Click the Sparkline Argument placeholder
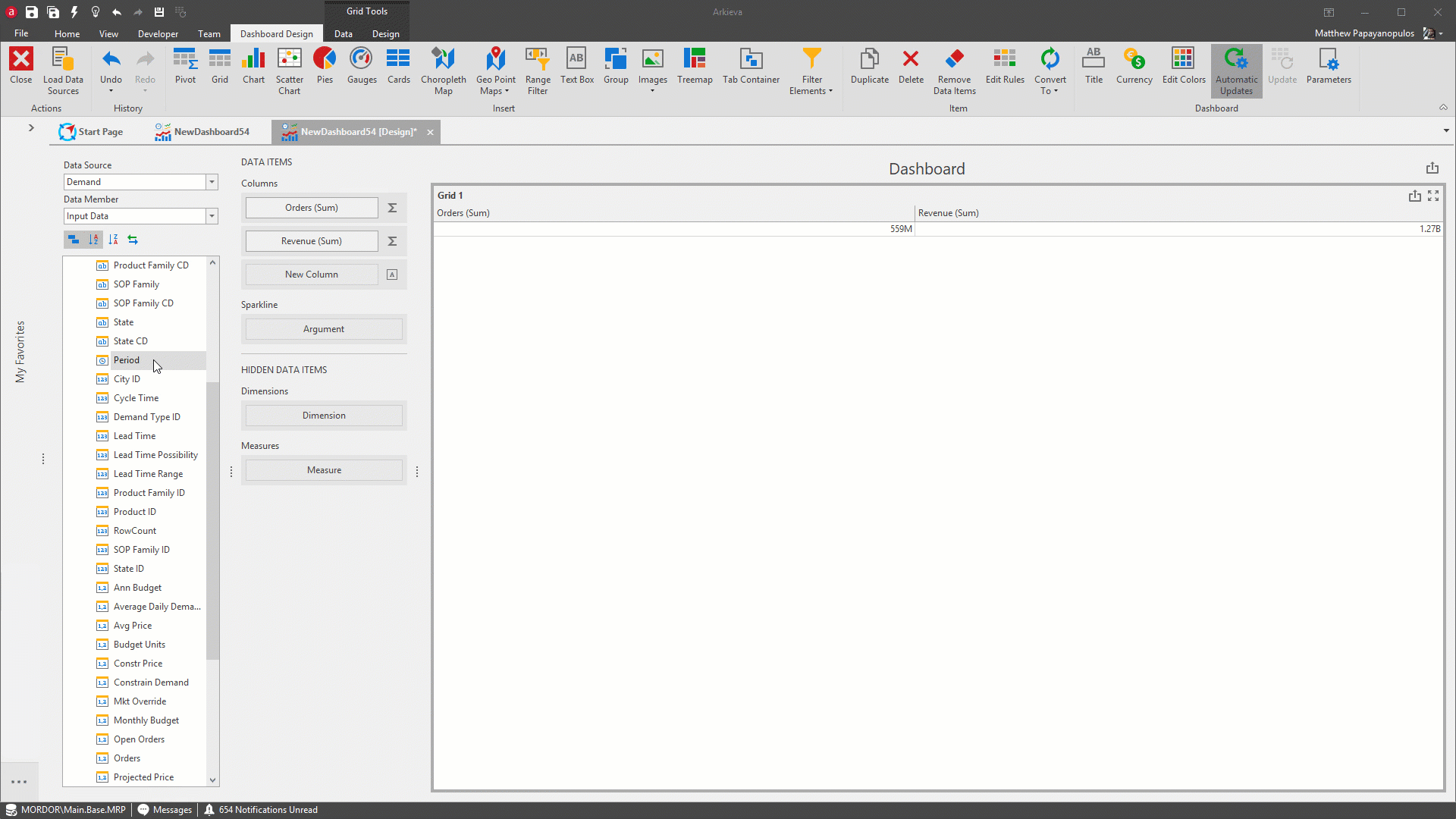This screenshot has height=819, width=1456. click(324, 329)
